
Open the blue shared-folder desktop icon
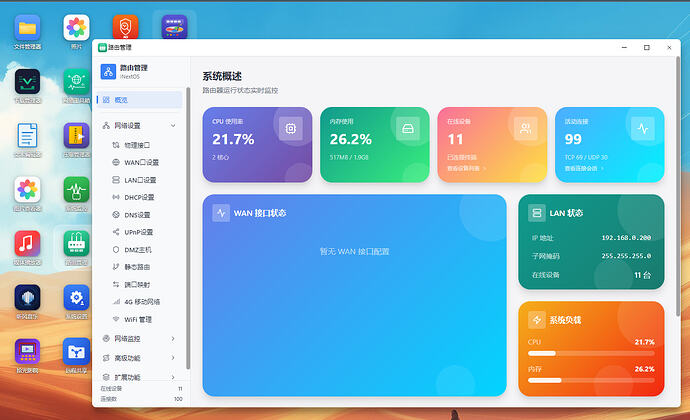click(x=76, y=351)
